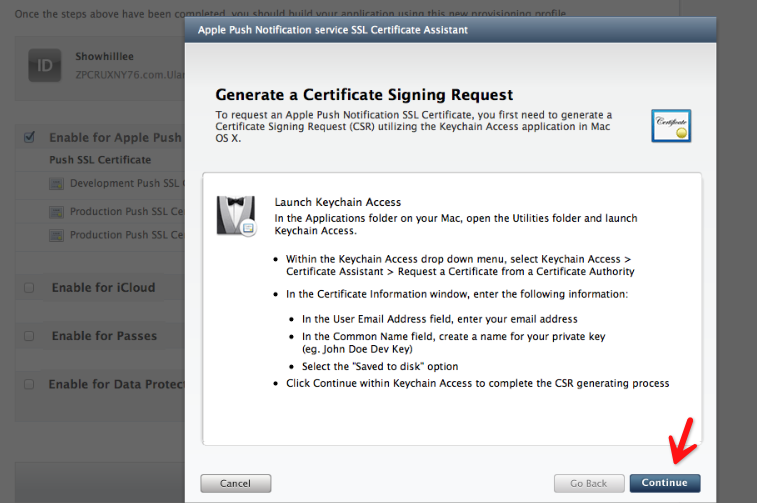This screenshot has width=757, height=503.
Task: Click the second Production Push SSL certificate icon
Action: (56, 235)
